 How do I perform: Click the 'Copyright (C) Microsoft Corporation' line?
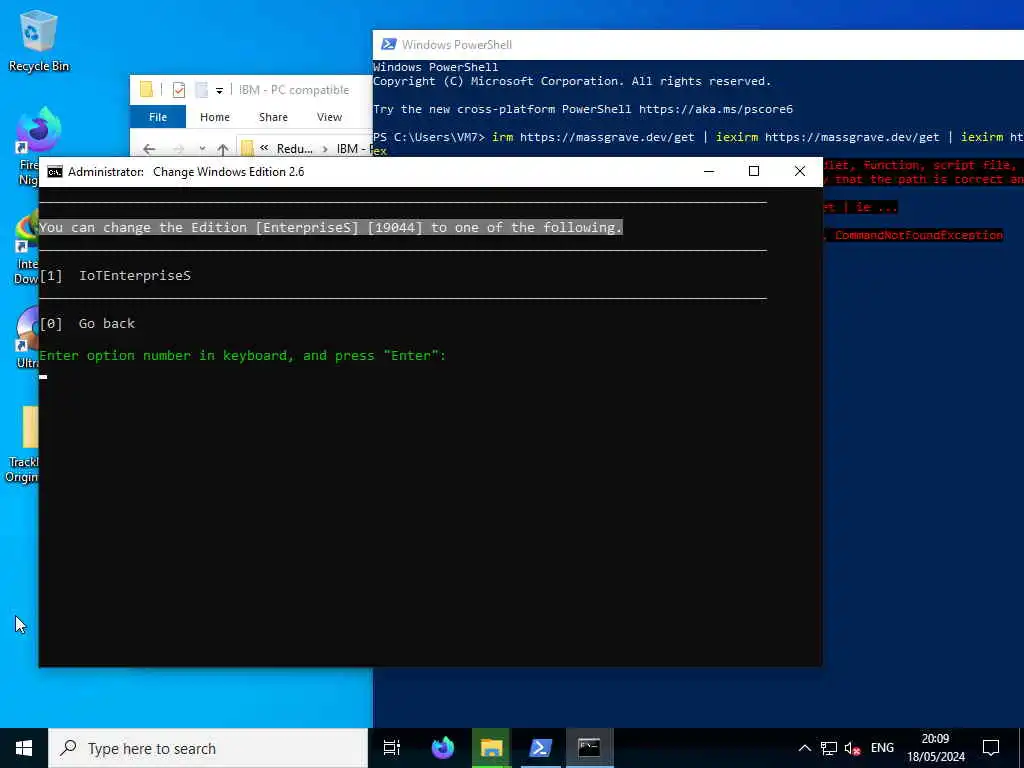point(572,81)
